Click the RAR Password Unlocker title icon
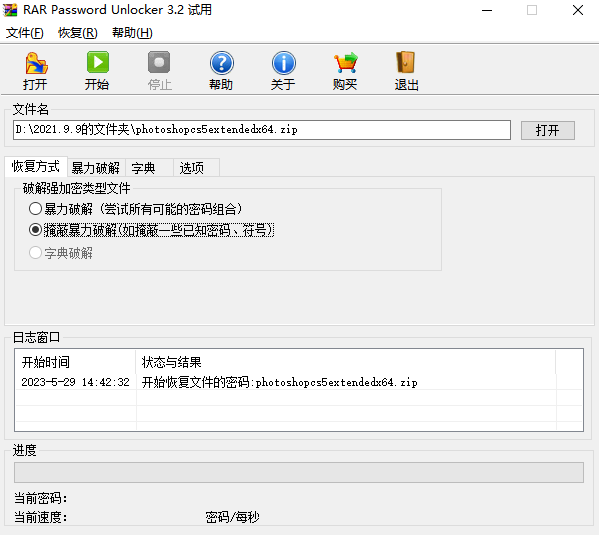599x535 pixels. click(x=10, y=10)
